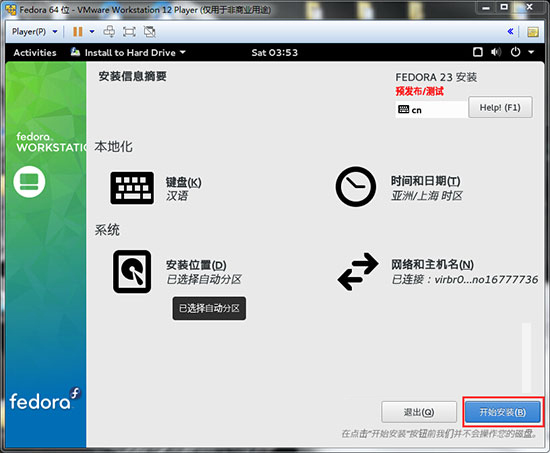Expand the system menu arrow

[531, 52]
